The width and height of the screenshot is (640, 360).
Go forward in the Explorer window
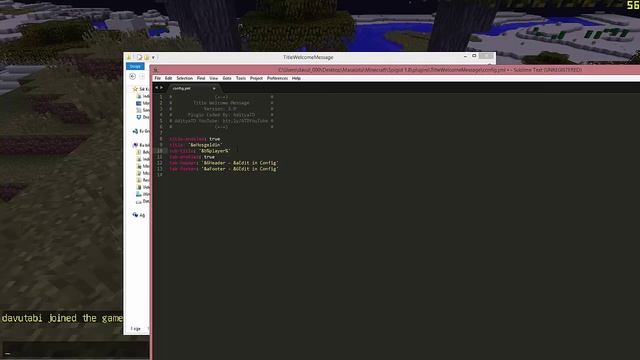[142, 76]
